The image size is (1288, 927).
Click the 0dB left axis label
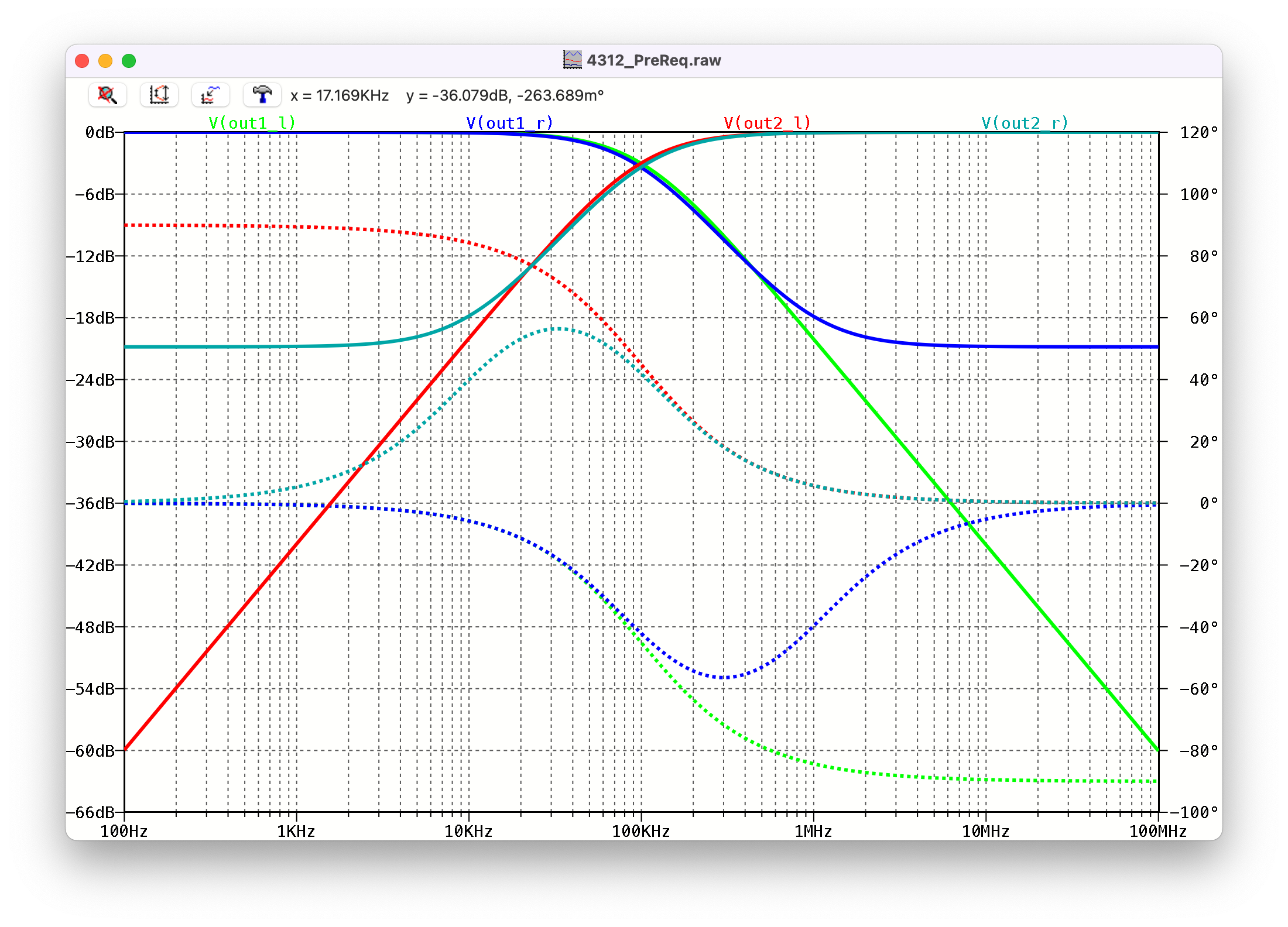click(100, 132)
